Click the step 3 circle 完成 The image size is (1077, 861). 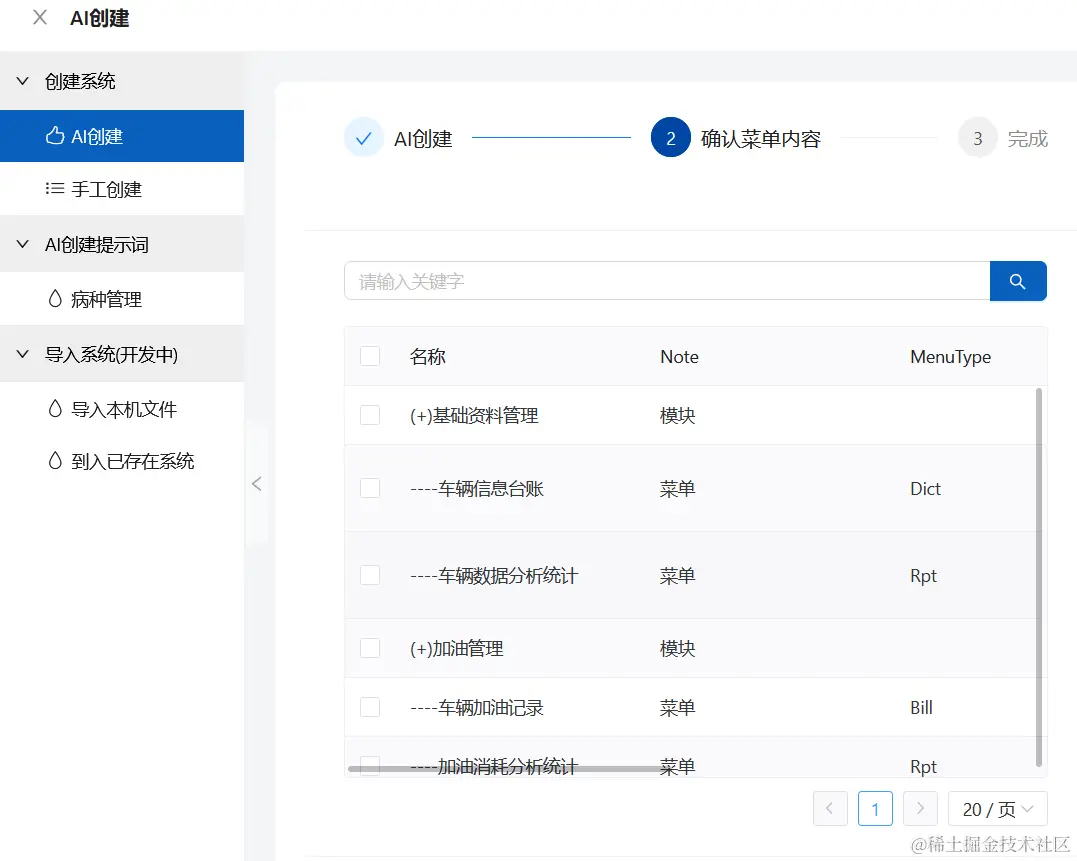[x=977, y=139]
